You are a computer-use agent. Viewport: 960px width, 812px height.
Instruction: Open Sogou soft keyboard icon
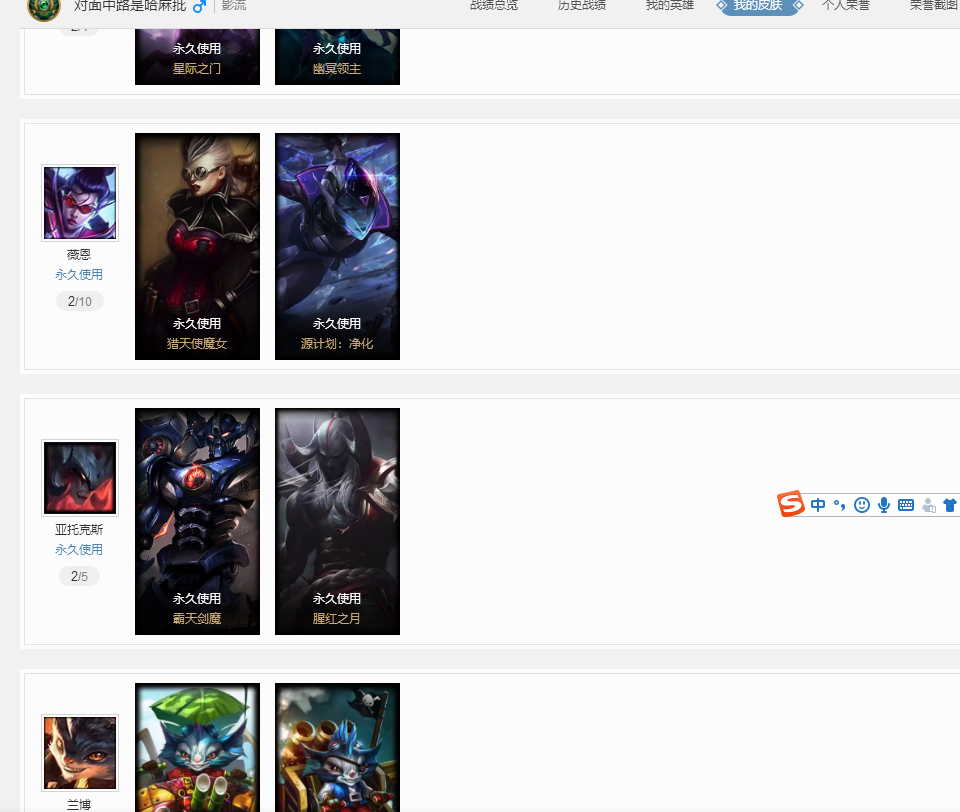906,505
